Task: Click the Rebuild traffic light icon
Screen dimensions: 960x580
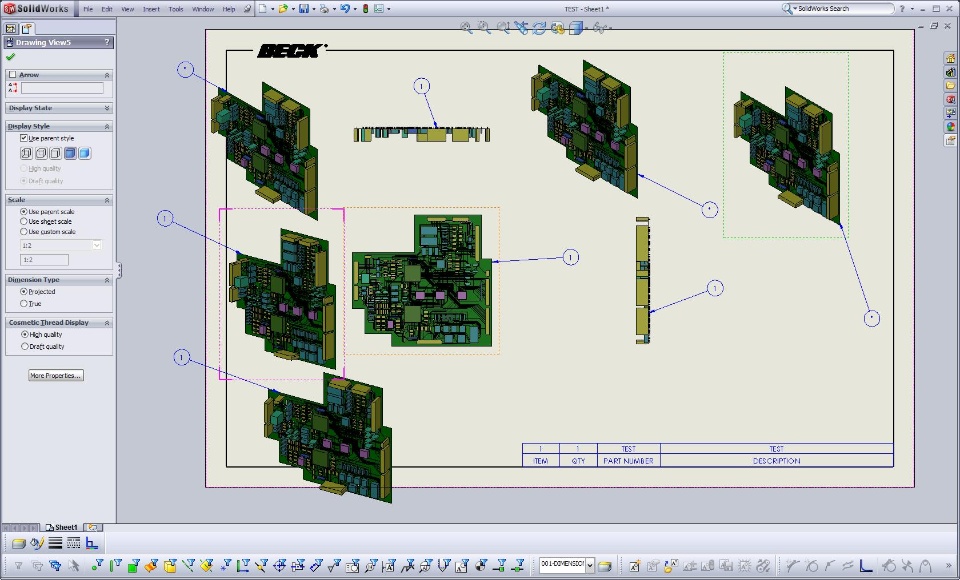Action: click(366, 9)
